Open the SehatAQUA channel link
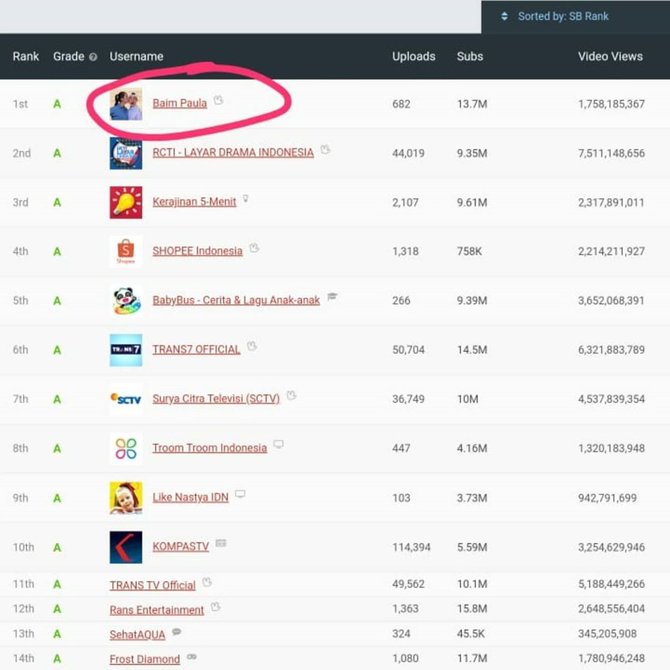Screen dimensions: 670x670 (137, 635)
